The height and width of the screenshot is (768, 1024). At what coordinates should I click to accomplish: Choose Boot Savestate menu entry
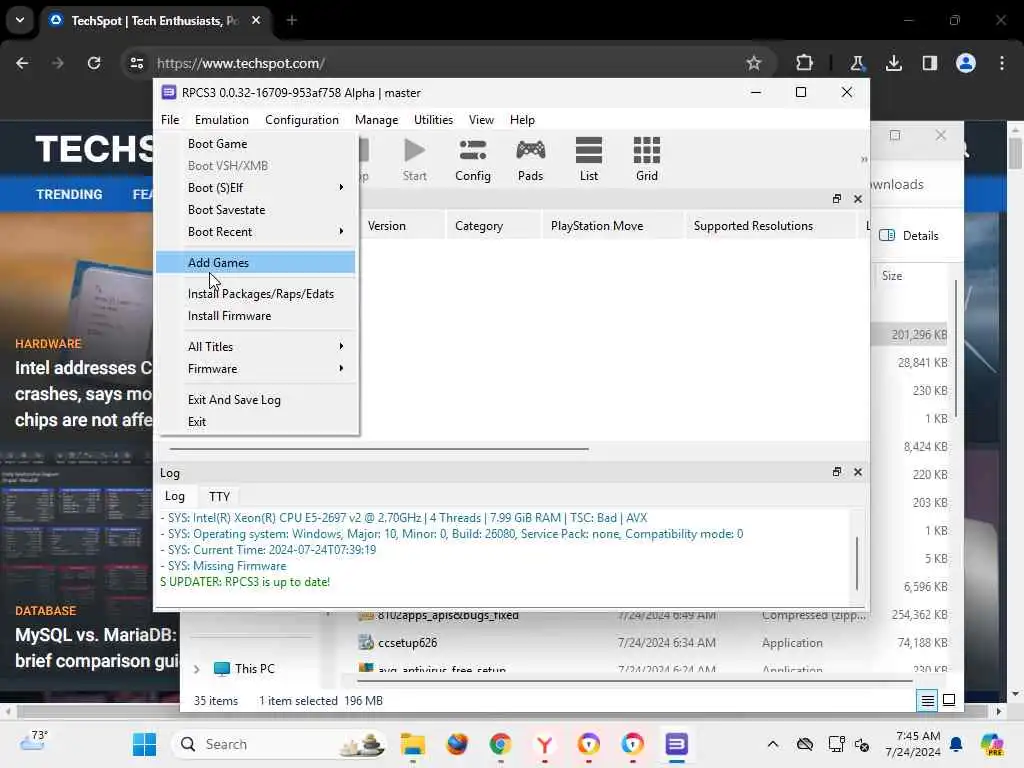pyautogui.click(x=256, y=210)
